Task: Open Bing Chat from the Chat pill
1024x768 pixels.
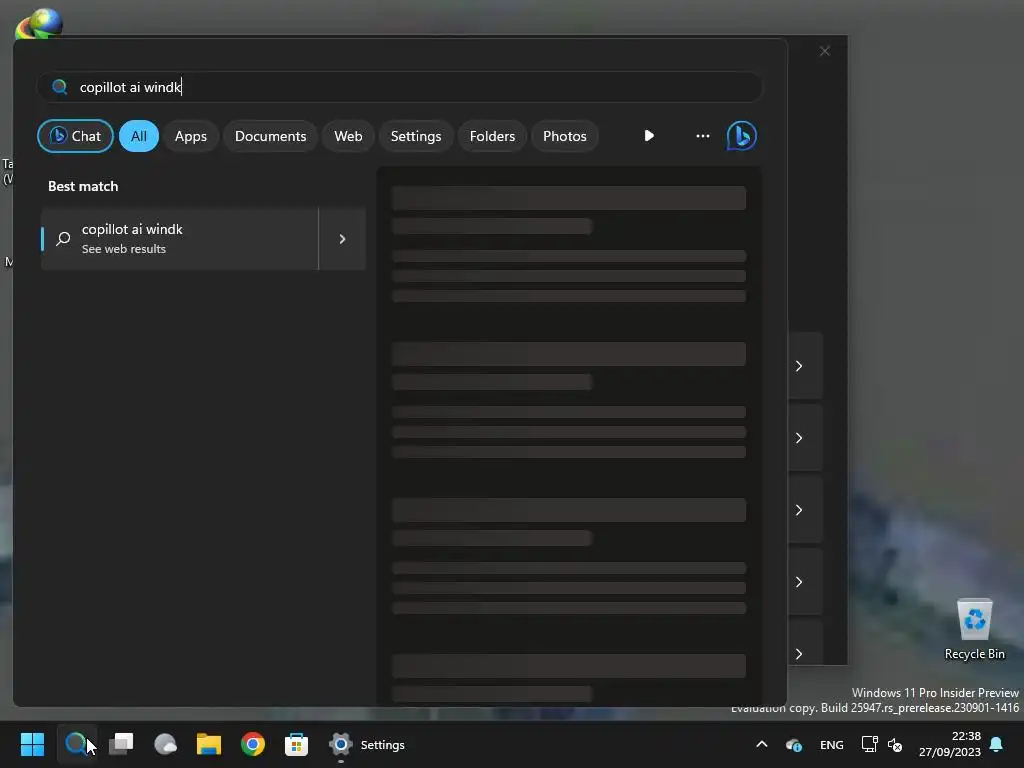Action: tap(75, 136)
